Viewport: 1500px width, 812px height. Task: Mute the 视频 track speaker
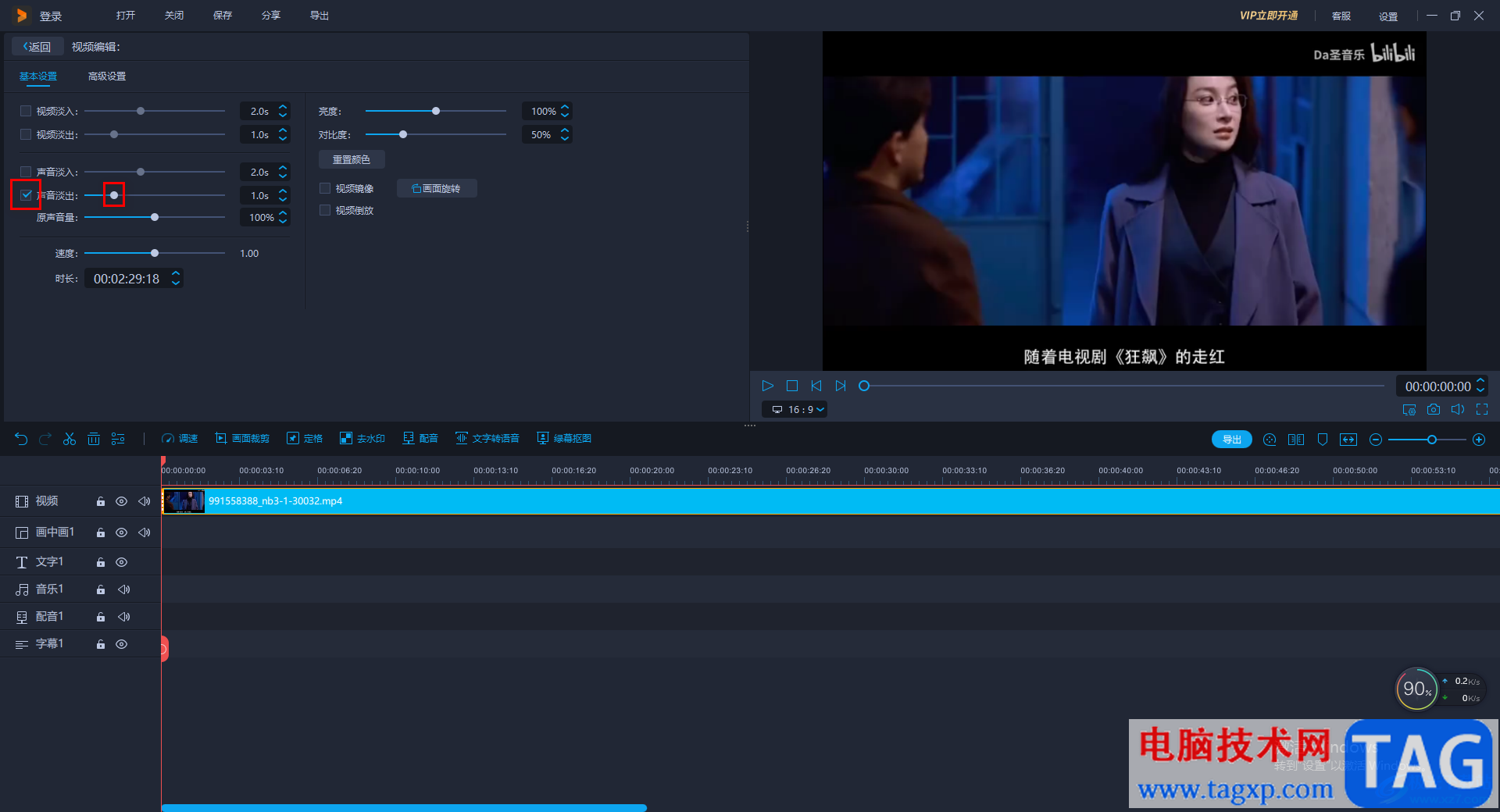[x=144, y=501]
